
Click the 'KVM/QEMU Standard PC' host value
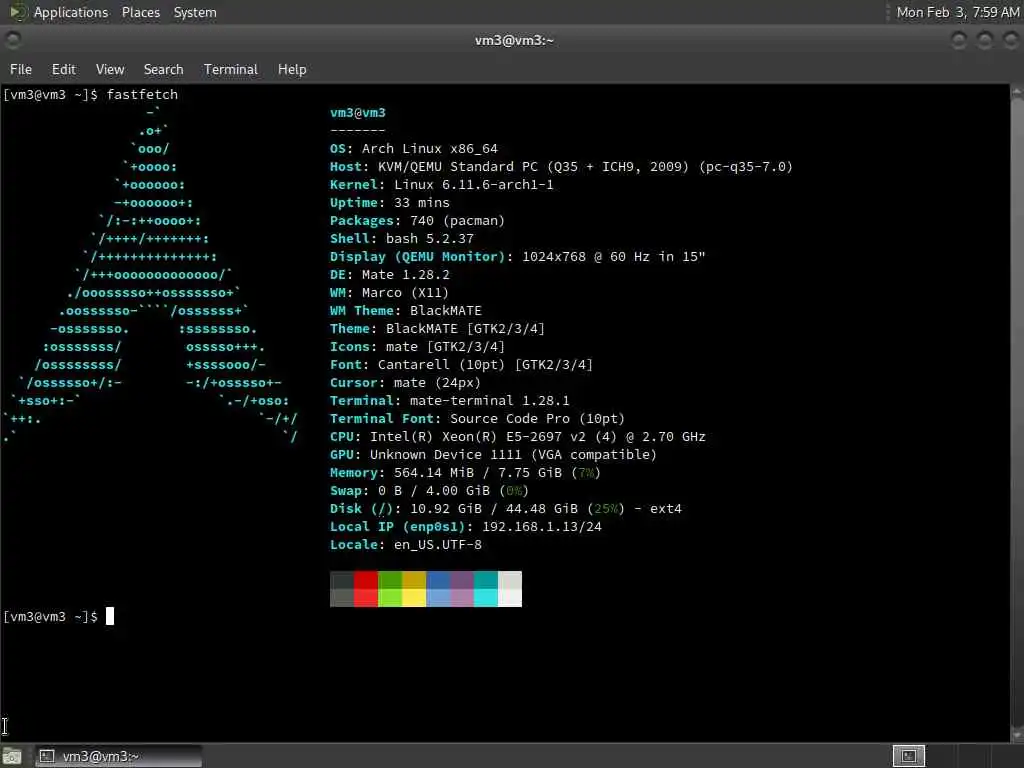pyautogui.click(x=457, y=167)
